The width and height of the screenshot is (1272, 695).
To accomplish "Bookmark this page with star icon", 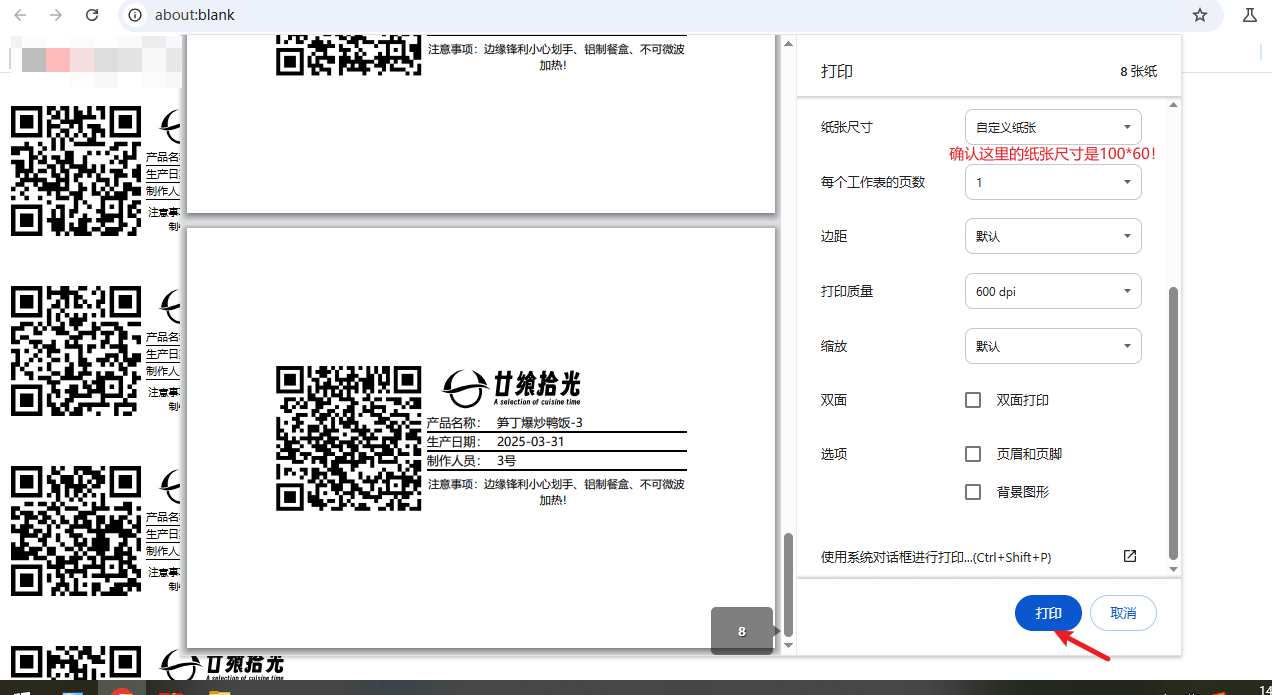I will coord(1200,15).
